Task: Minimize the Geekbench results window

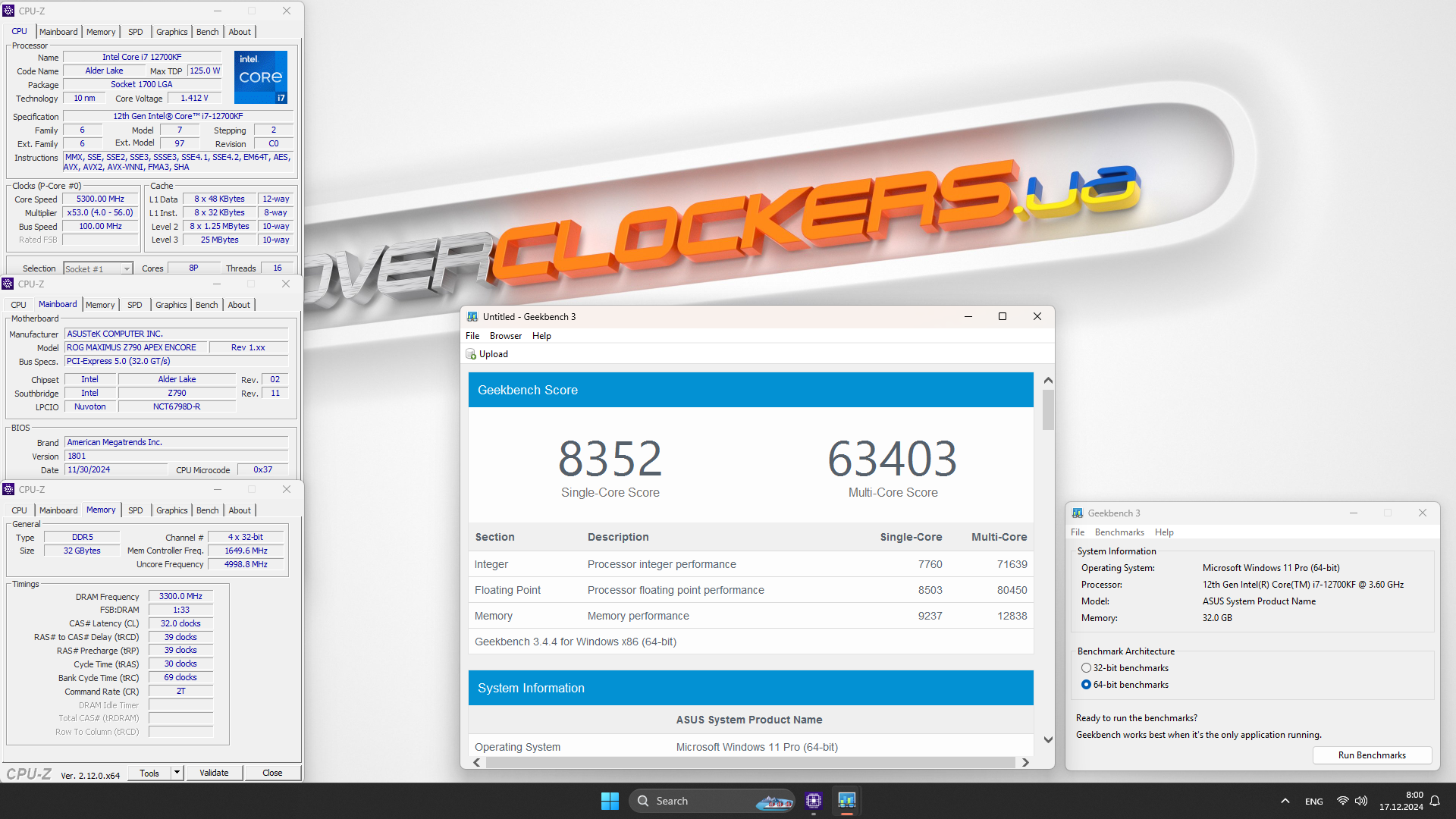Action: coord(968,317)
